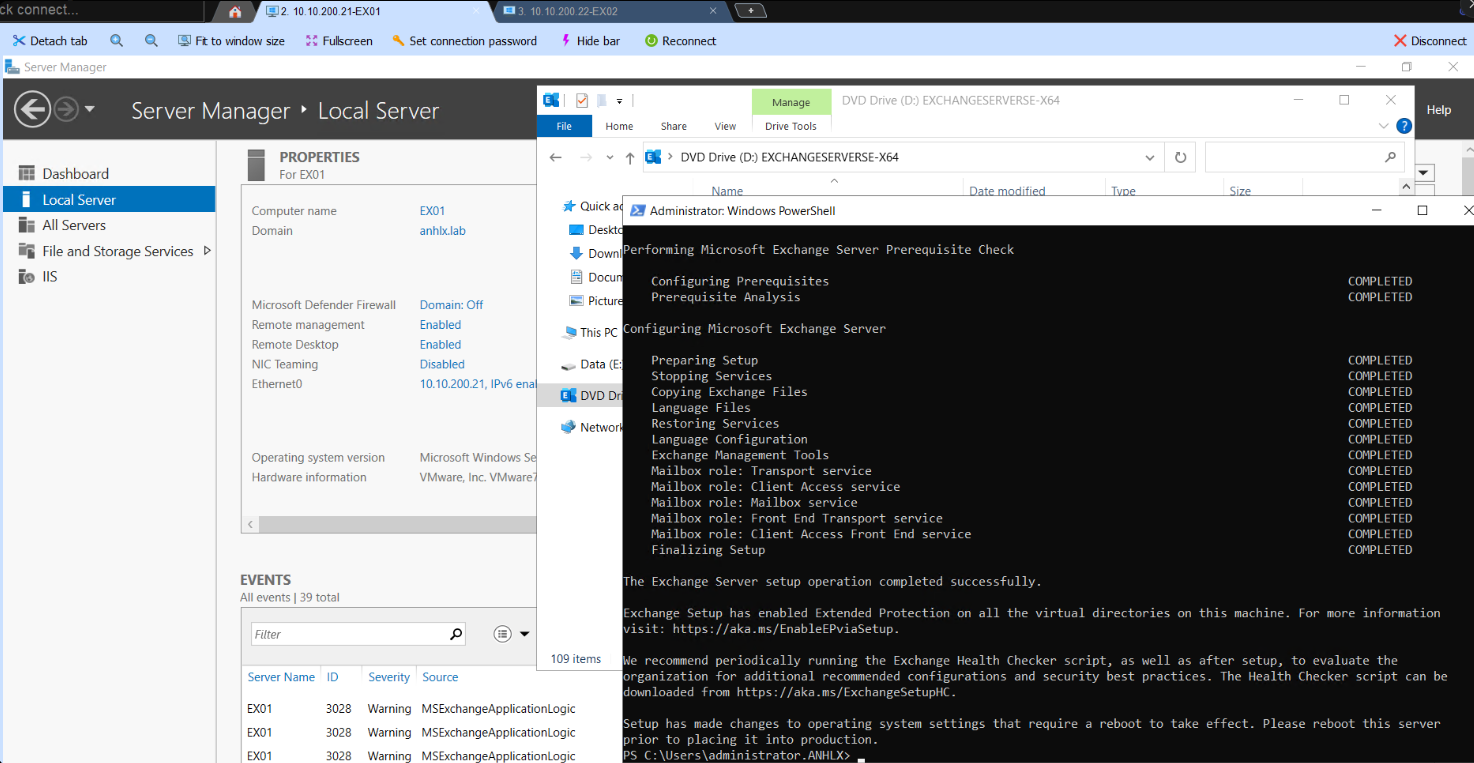Image resolution: width=1474 pixels, height=763 pixels.
Task: Click the EX01 computer name link
Action: pyautogui.click(x=432, y=211)
